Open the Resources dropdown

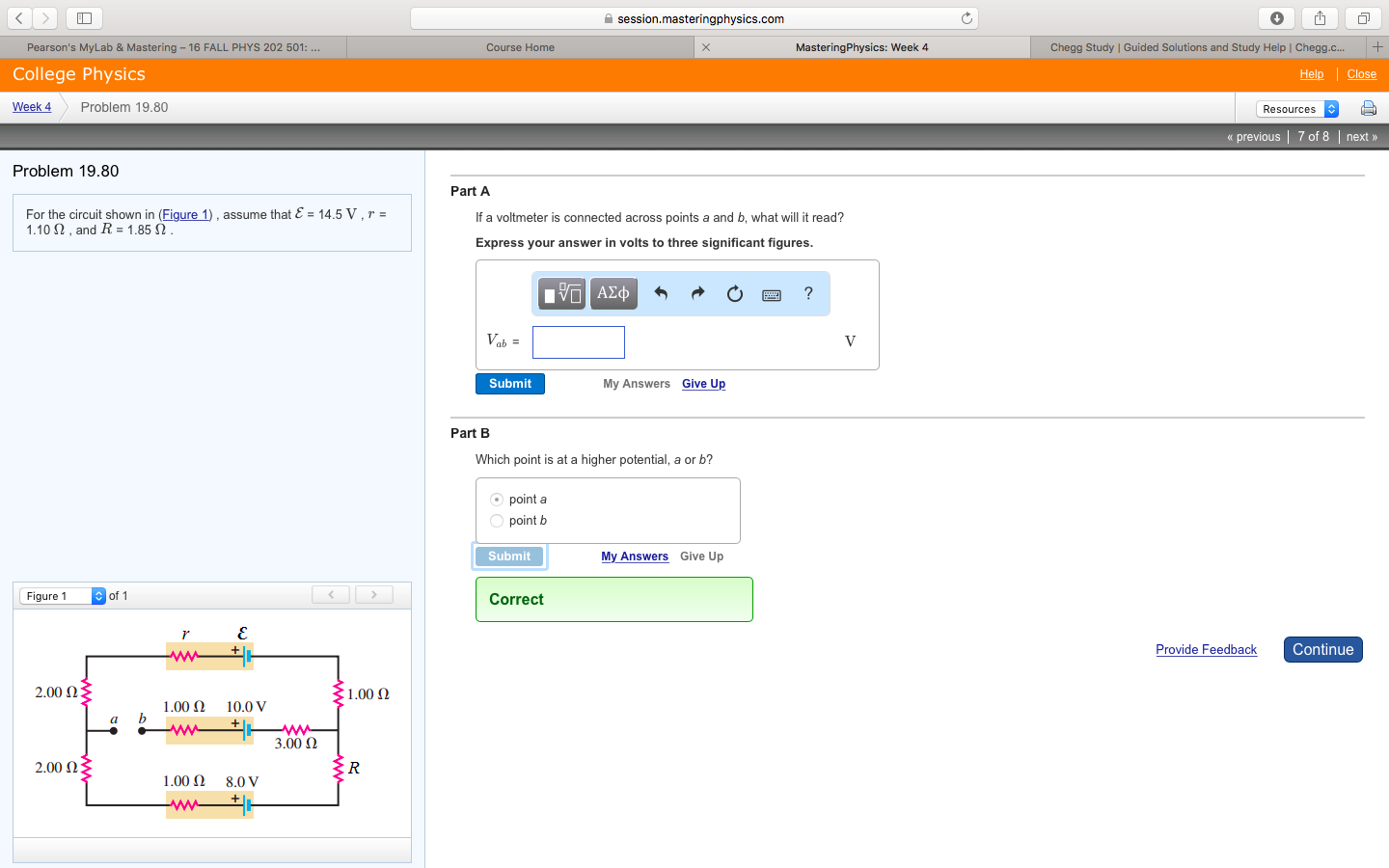tap(1297, 109)
